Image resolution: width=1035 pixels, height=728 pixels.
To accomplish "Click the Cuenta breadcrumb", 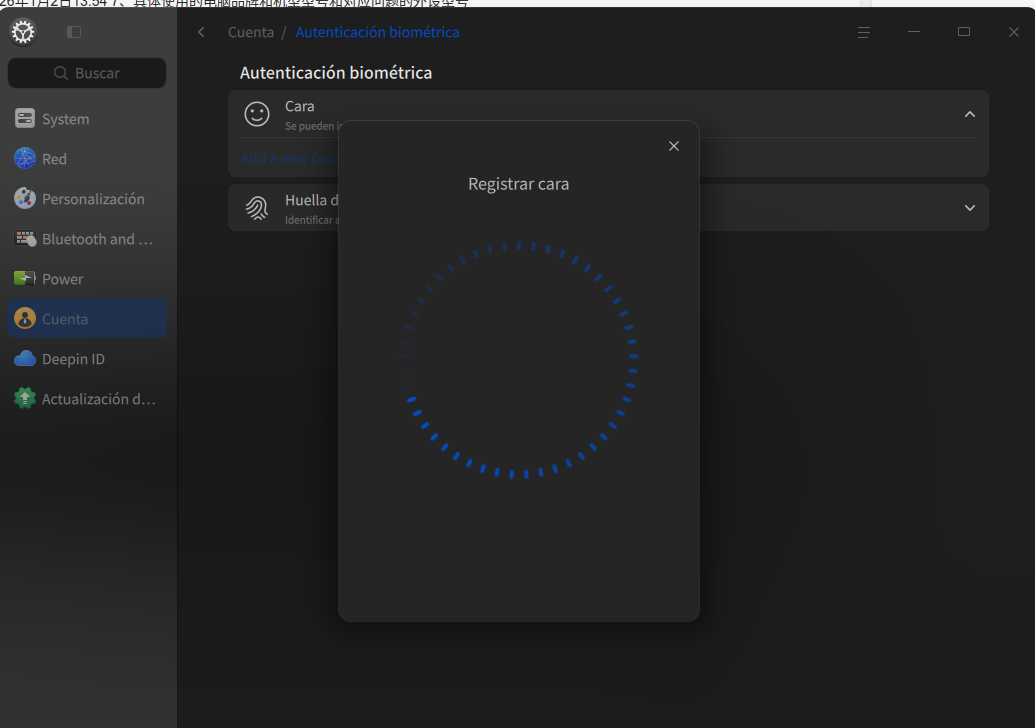I will [x=251, y=32].
